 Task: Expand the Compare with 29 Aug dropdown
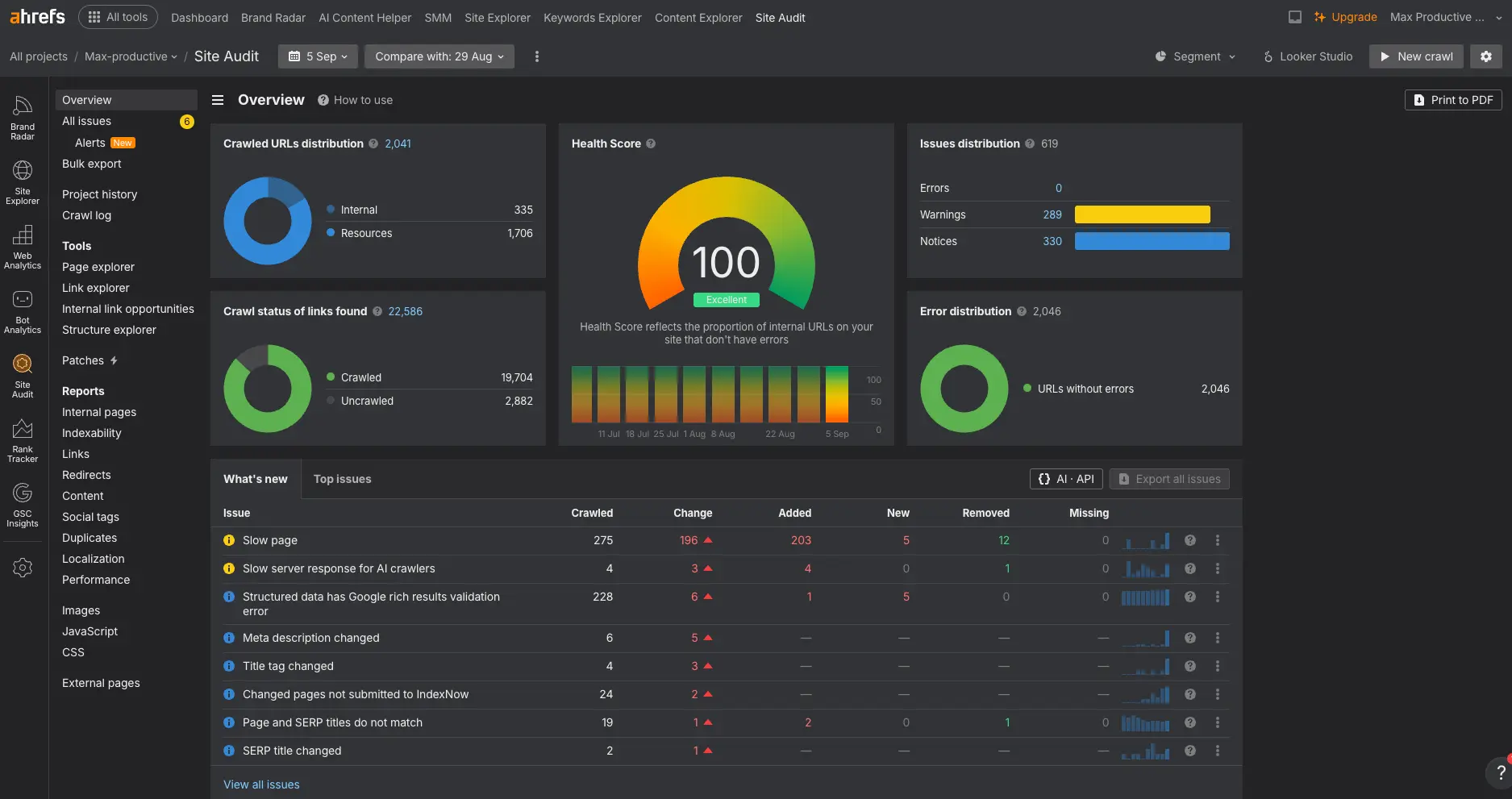pyautogui.click(x=439, y=56)
